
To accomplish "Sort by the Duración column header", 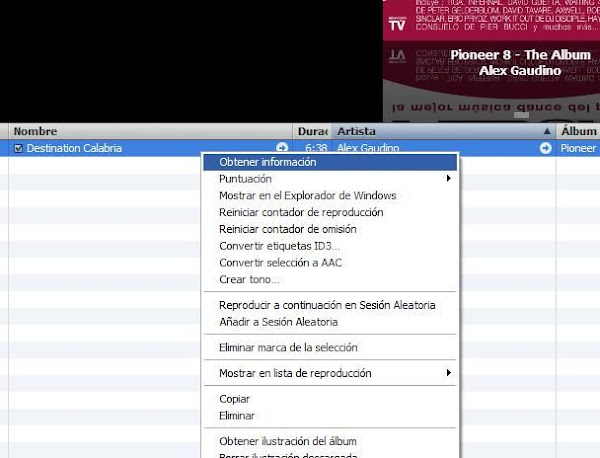I will pos(313,131).
